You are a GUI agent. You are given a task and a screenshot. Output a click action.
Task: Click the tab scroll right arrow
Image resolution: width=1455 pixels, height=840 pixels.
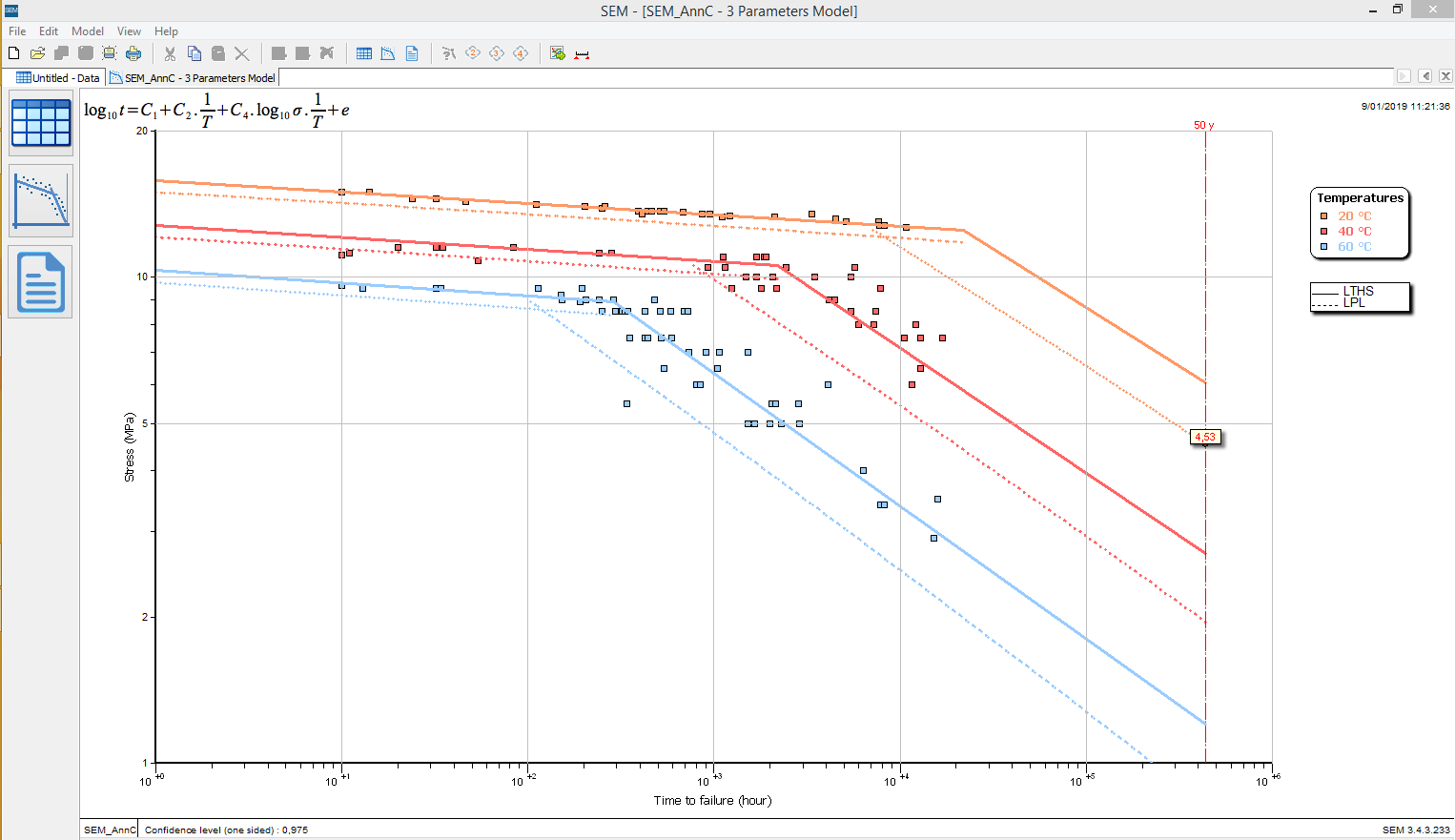click(x=1404, y=76)
